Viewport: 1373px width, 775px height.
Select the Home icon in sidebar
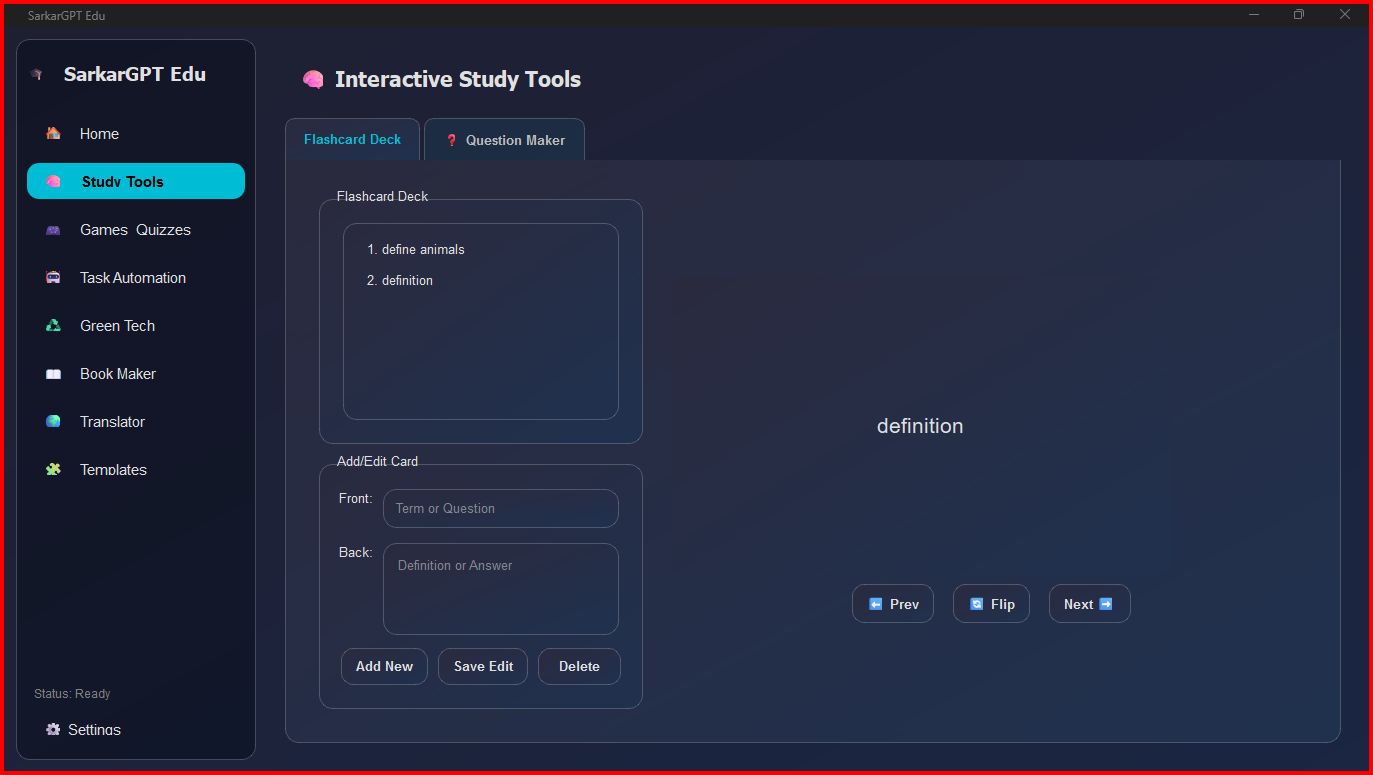(x=53, y=133)
